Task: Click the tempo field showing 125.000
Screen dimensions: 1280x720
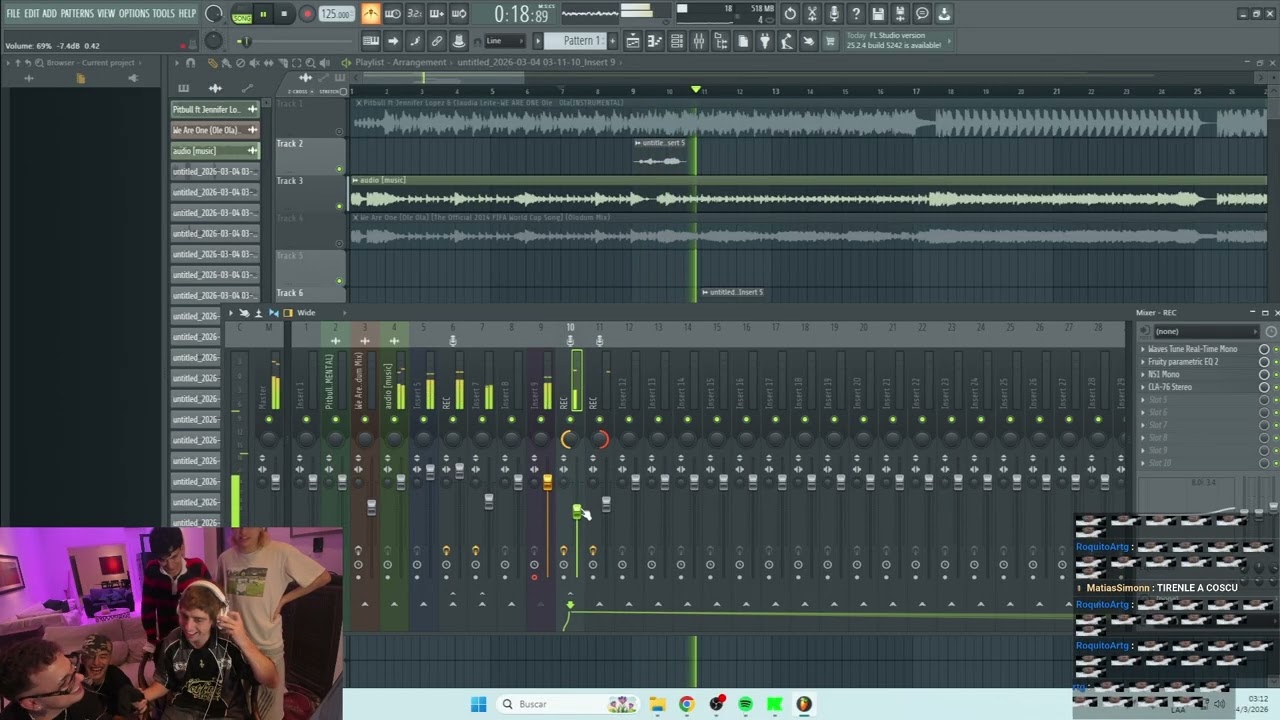Action: point(336,14)
